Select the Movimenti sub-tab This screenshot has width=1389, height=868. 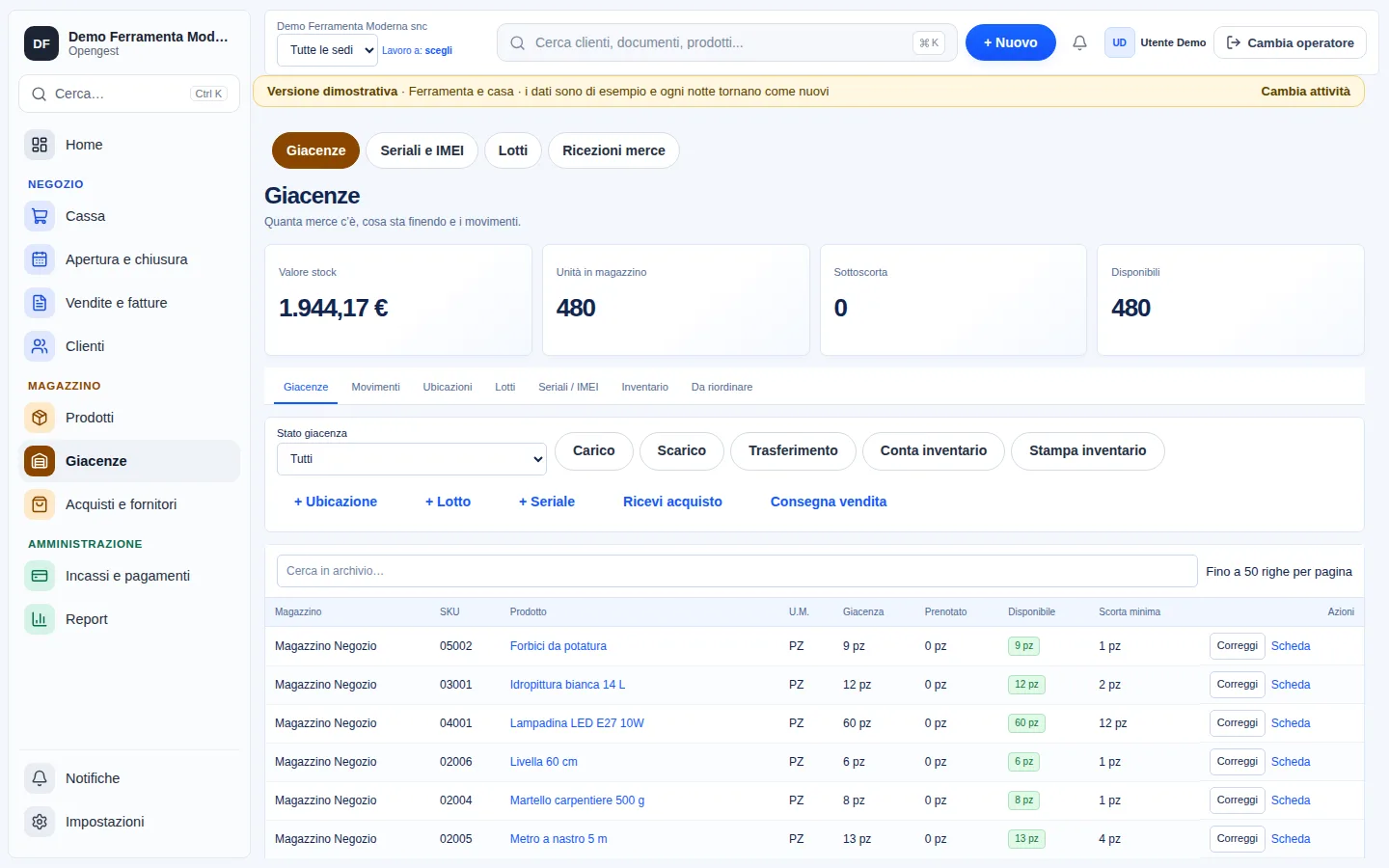[x=375, y=387]
